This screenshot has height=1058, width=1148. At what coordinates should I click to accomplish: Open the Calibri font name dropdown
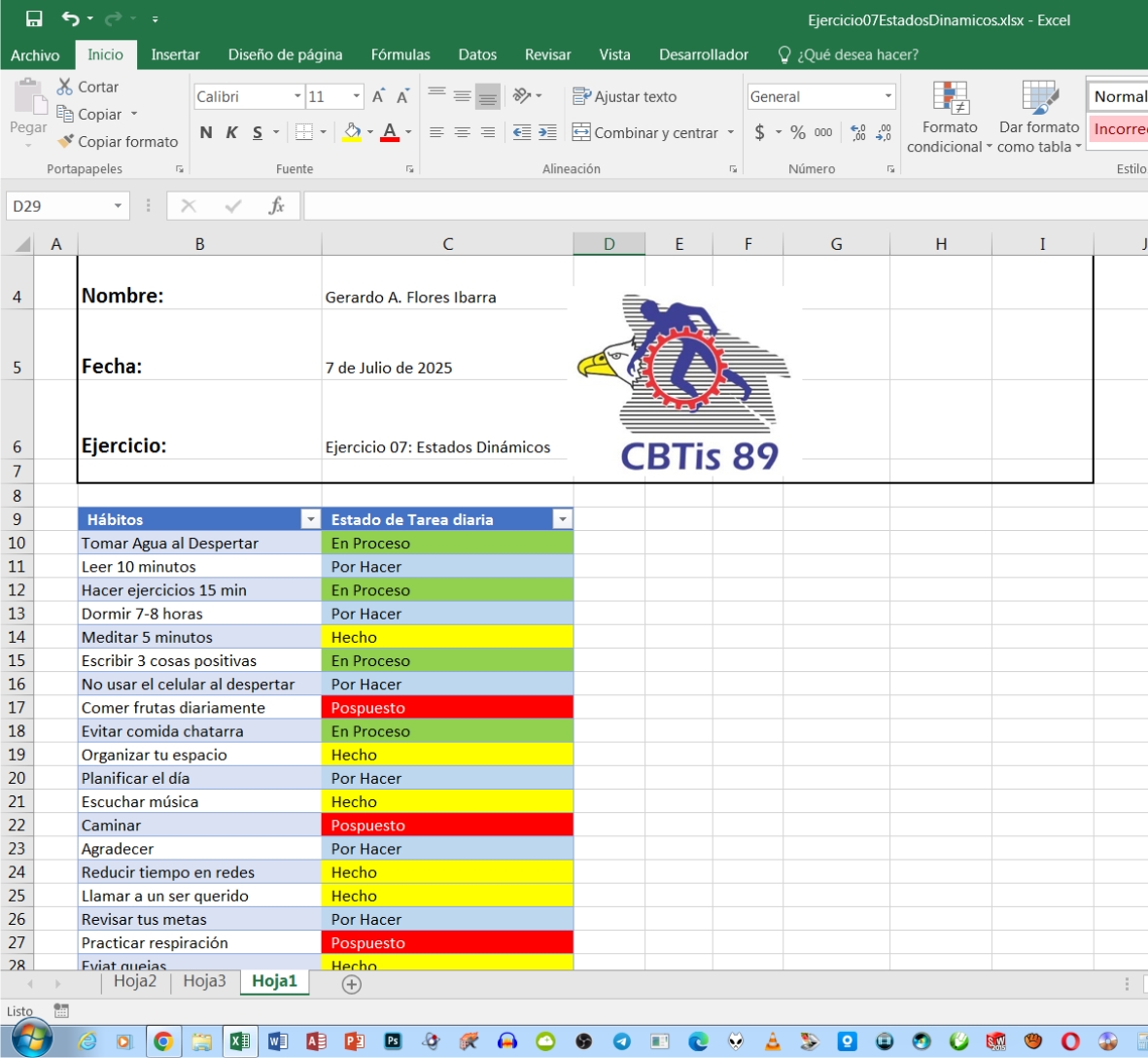297,96
